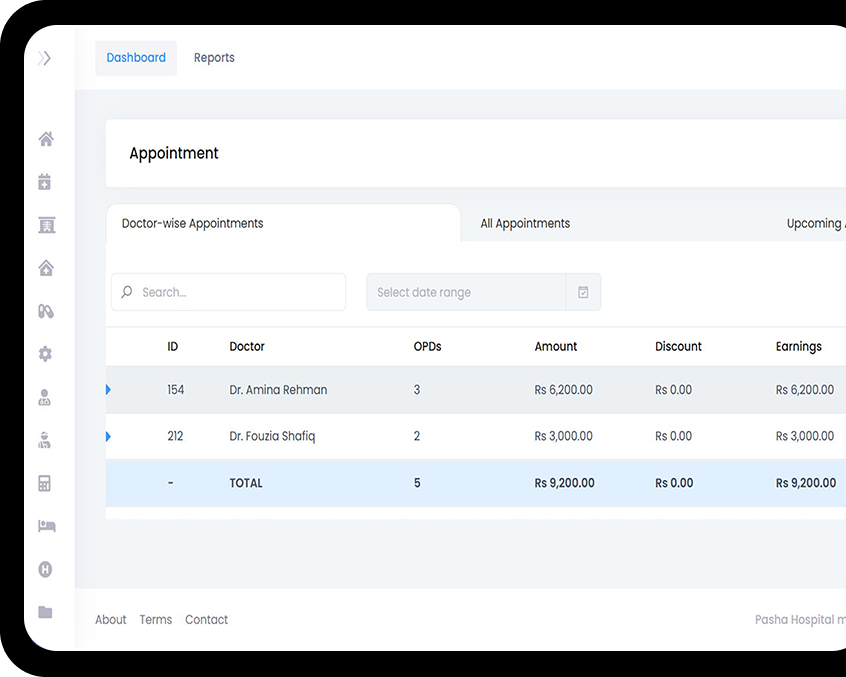The height and width of the screenshot is (677, 846).
Task: Expand the Dr. Amina Rehman row
Action: [x=108, y=390]
